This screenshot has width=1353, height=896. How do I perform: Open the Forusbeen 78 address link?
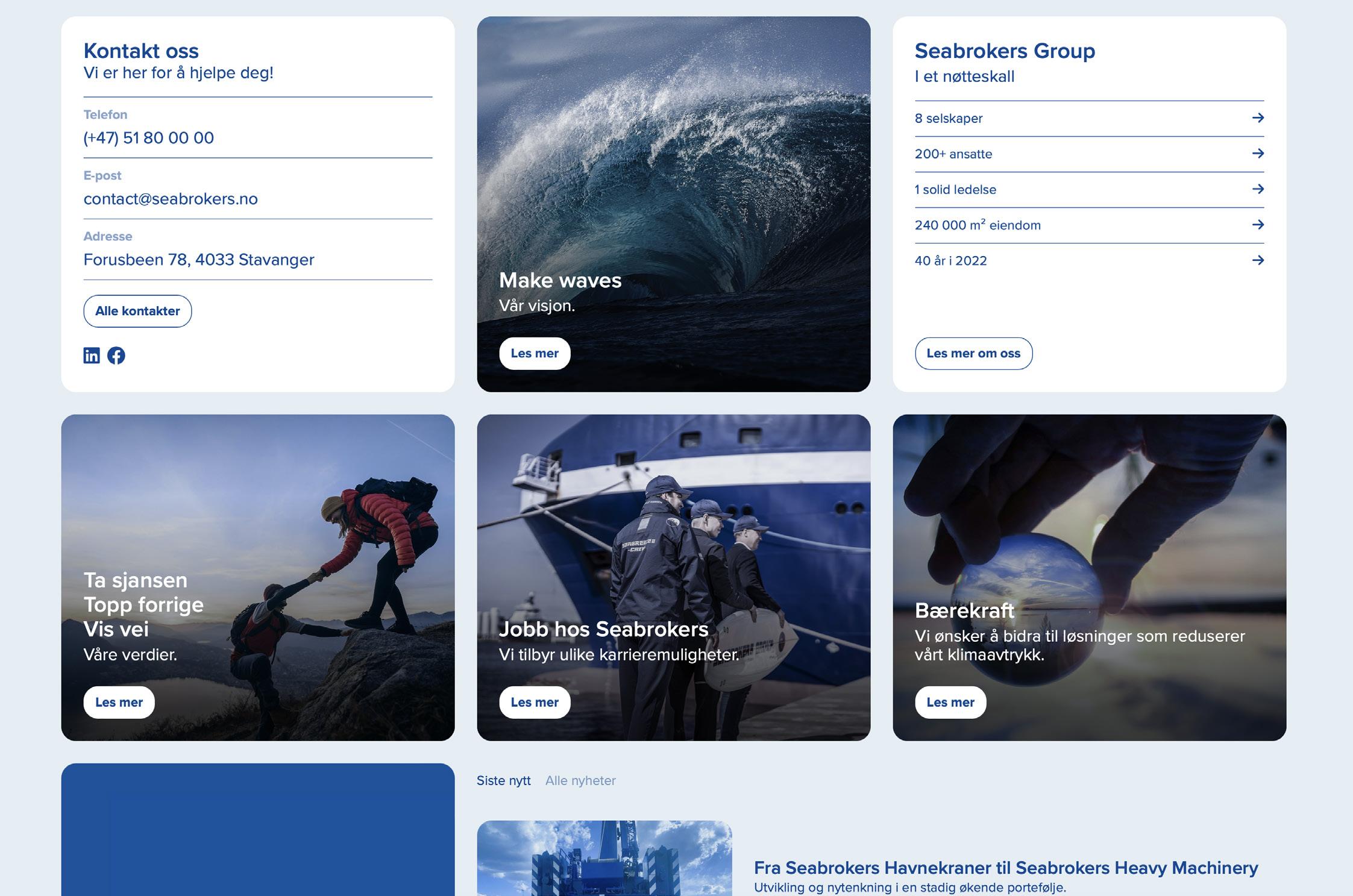199,260
